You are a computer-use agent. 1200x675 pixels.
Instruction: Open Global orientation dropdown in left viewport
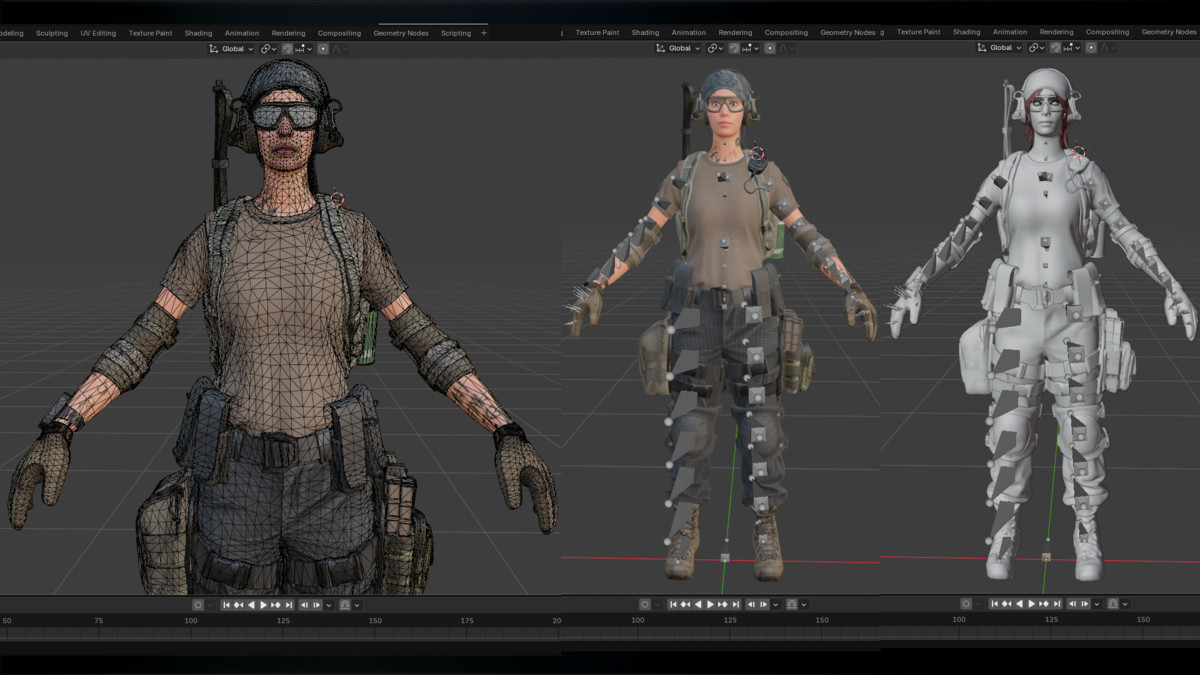(231, 49)
